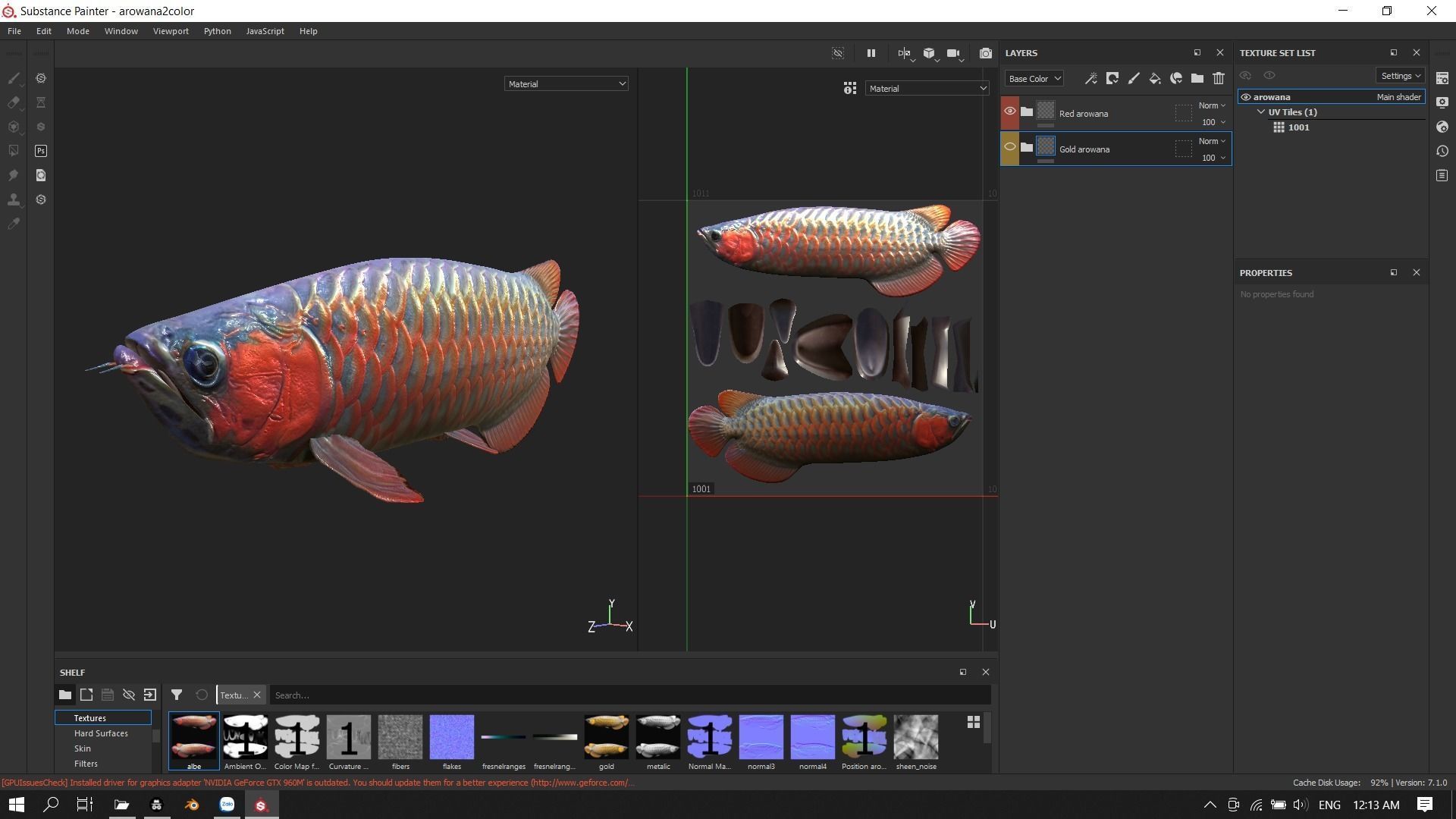Select the Eraser tool
The height and width of the screenshot is (819, 1456).
point(14,102)
